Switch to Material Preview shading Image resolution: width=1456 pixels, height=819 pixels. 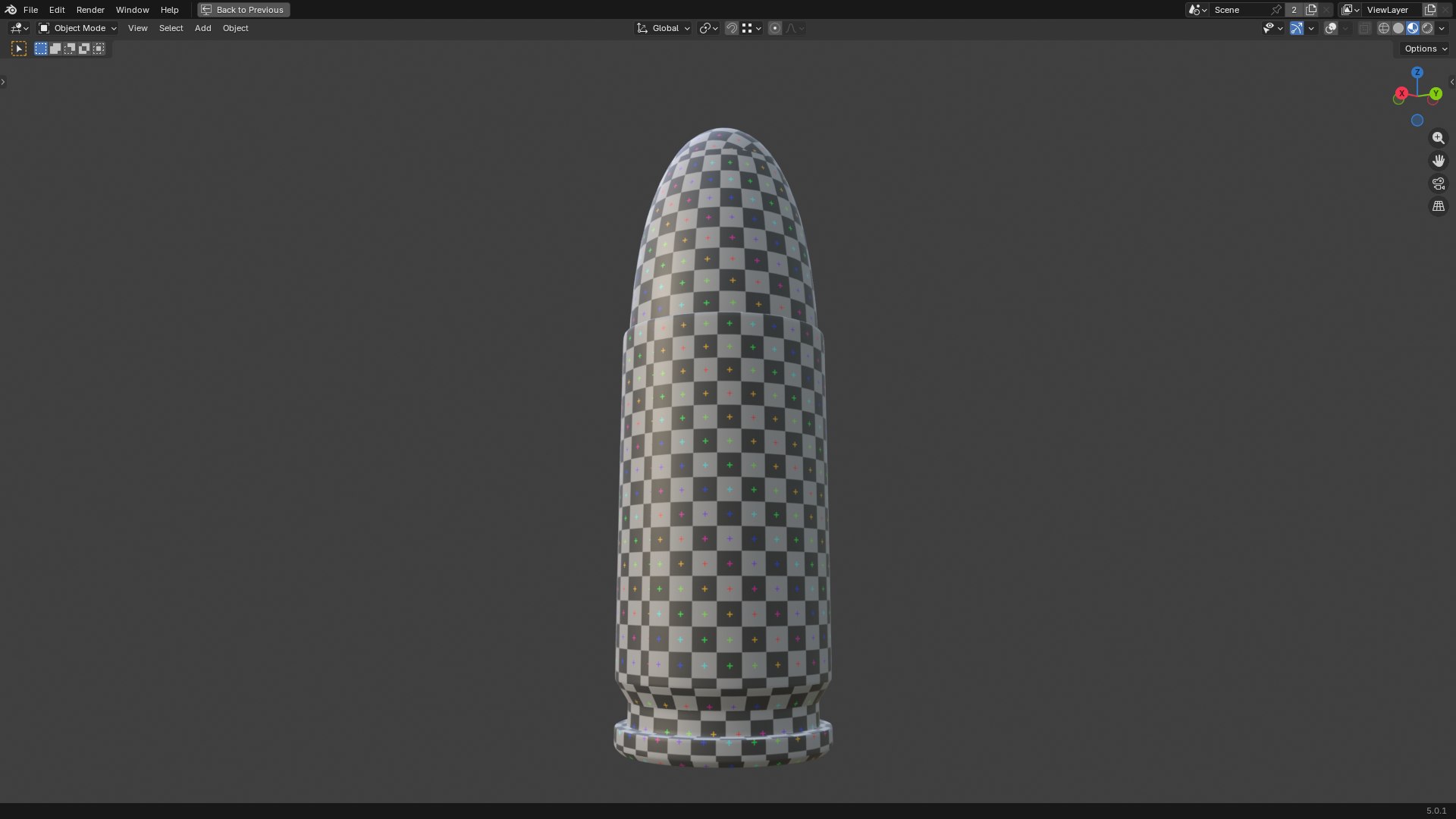point(1413,28)
